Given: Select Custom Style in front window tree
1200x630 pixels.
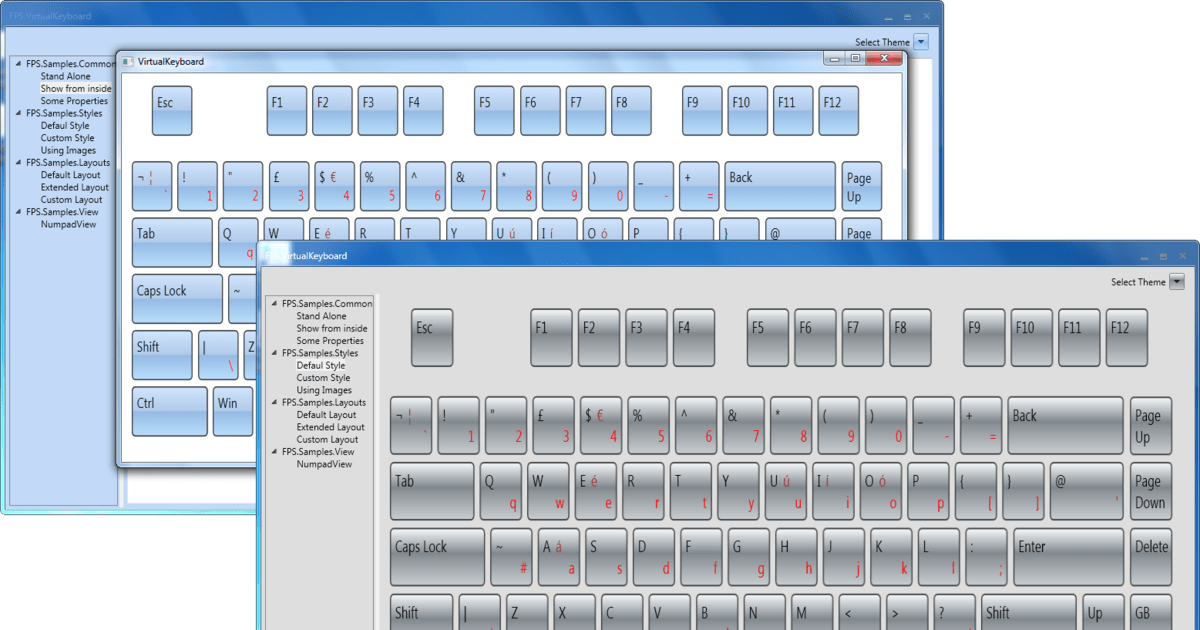Looking at the screenshot, I should (x=323, y=378).
